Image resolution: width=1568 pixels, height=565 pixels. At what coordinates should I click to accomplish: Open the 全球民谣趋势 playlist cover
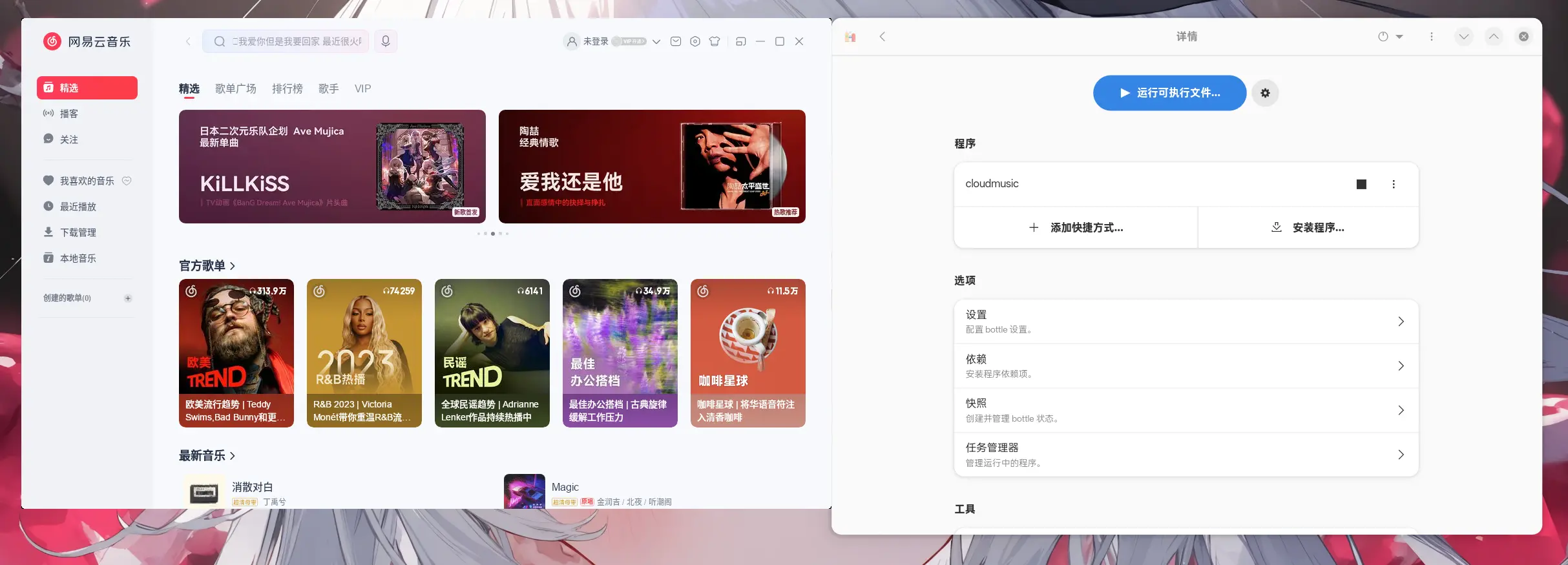tap(492, 353)
